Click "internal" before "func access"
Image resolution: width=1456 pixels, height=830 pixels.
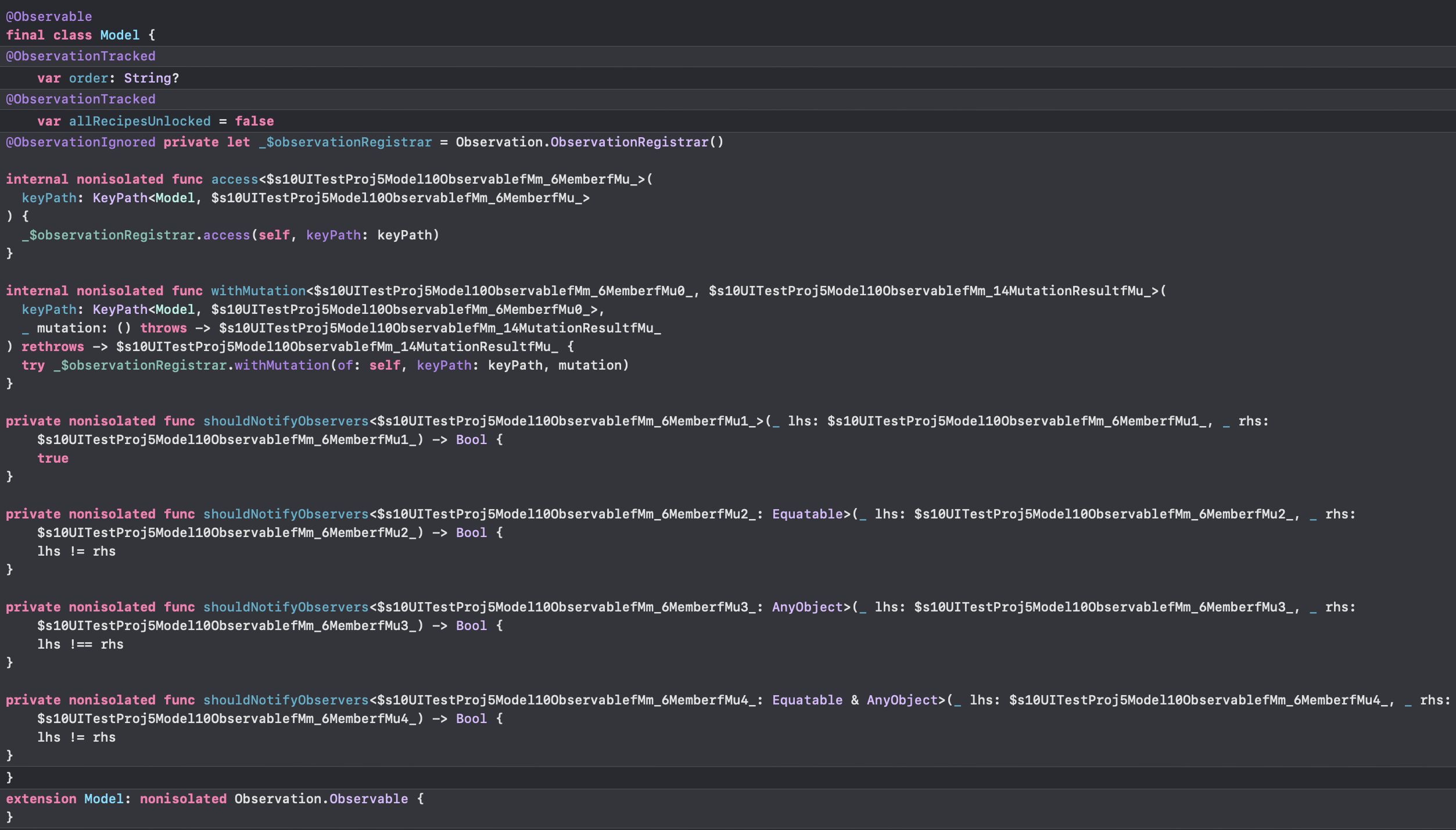37,179
